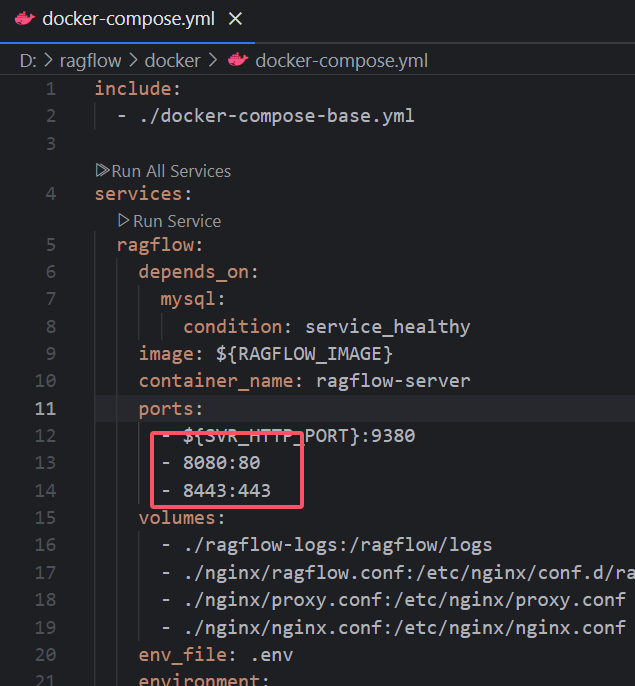Click './ragflow-logs:/ragflow/logs' volume entry
The width and height of the screenshot is (635, 686).
tap(337, 545)
